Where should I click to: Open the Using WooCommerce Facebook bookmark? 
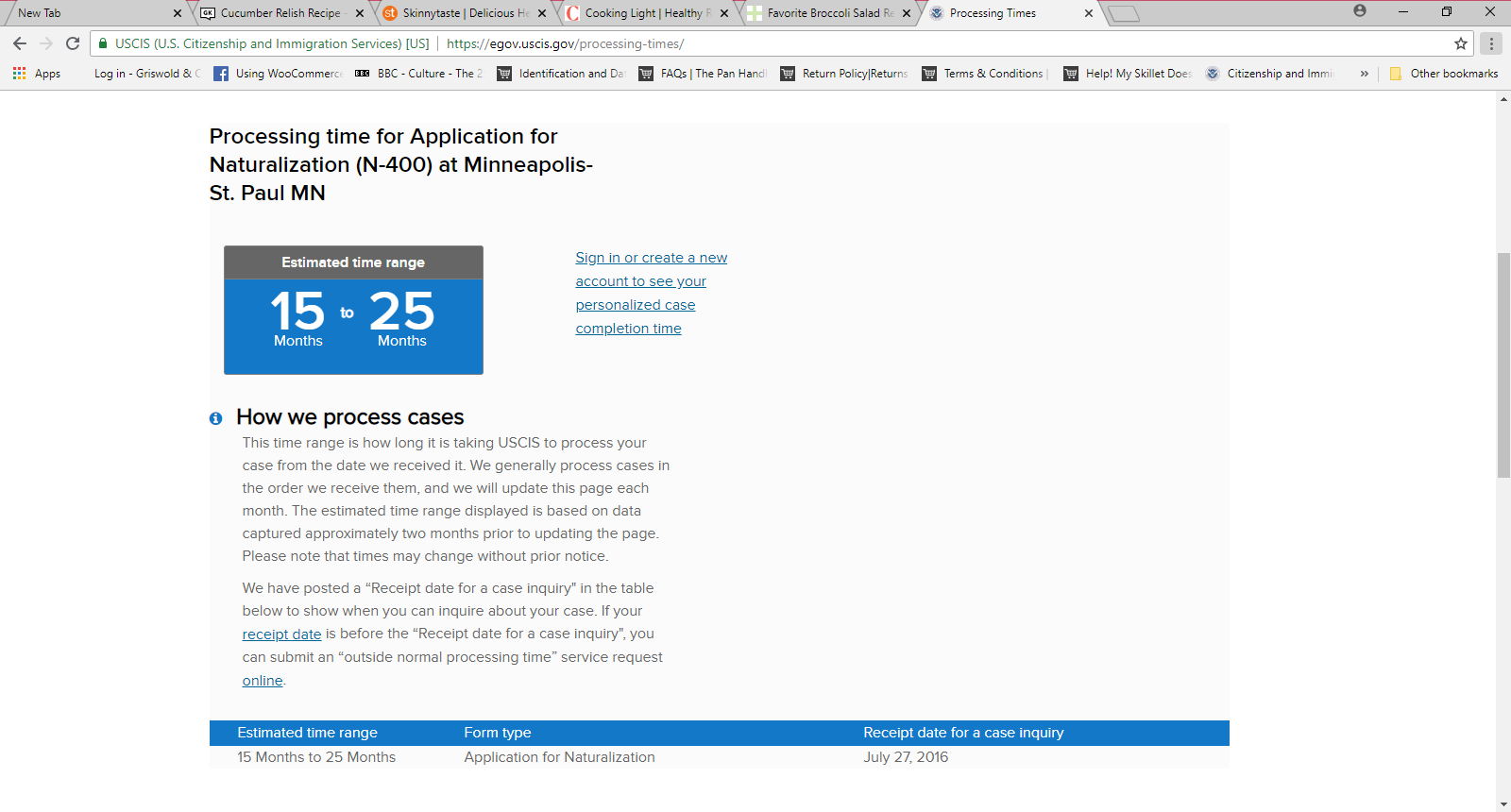[278, 74]
